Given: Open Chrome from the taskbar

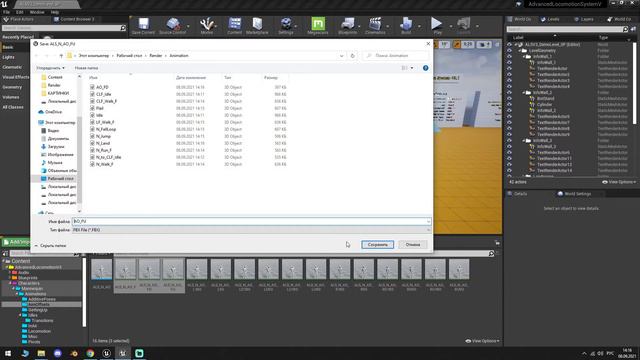Looking at the screenshot, I should [x=90, y=353].
